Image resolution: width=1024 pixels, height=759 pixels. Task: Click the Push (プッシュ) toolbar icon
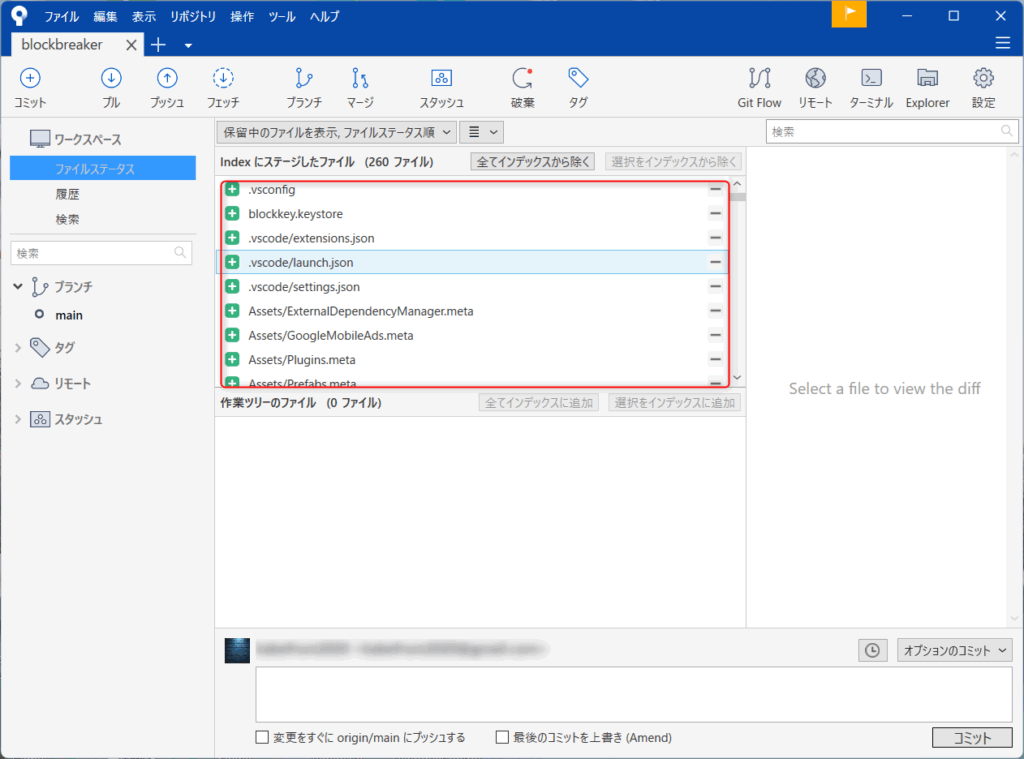coord(167,80)
